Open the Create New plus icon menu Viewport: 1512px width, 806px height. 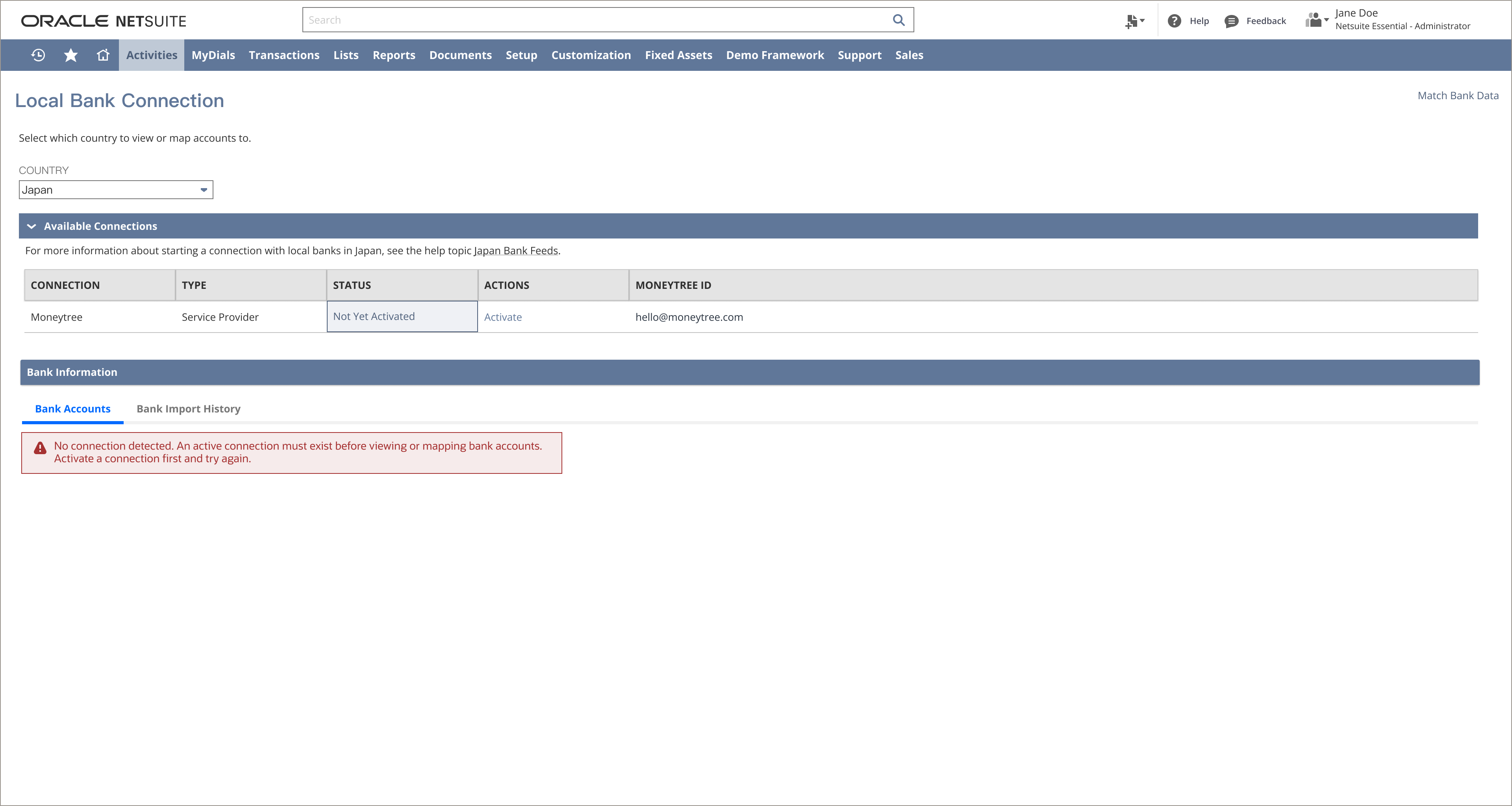(x=1134, y=21)
